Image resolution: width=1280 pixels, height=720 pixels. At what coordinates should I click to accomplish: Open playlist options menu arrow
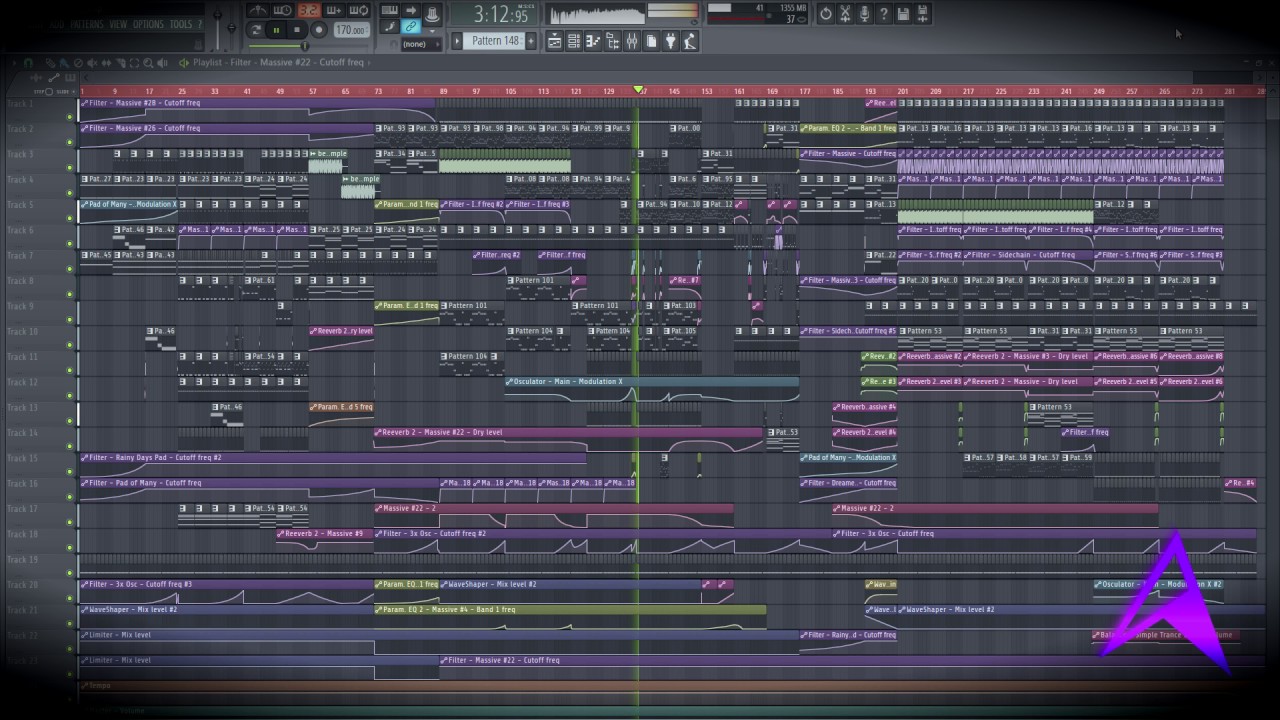coord(14,62)
